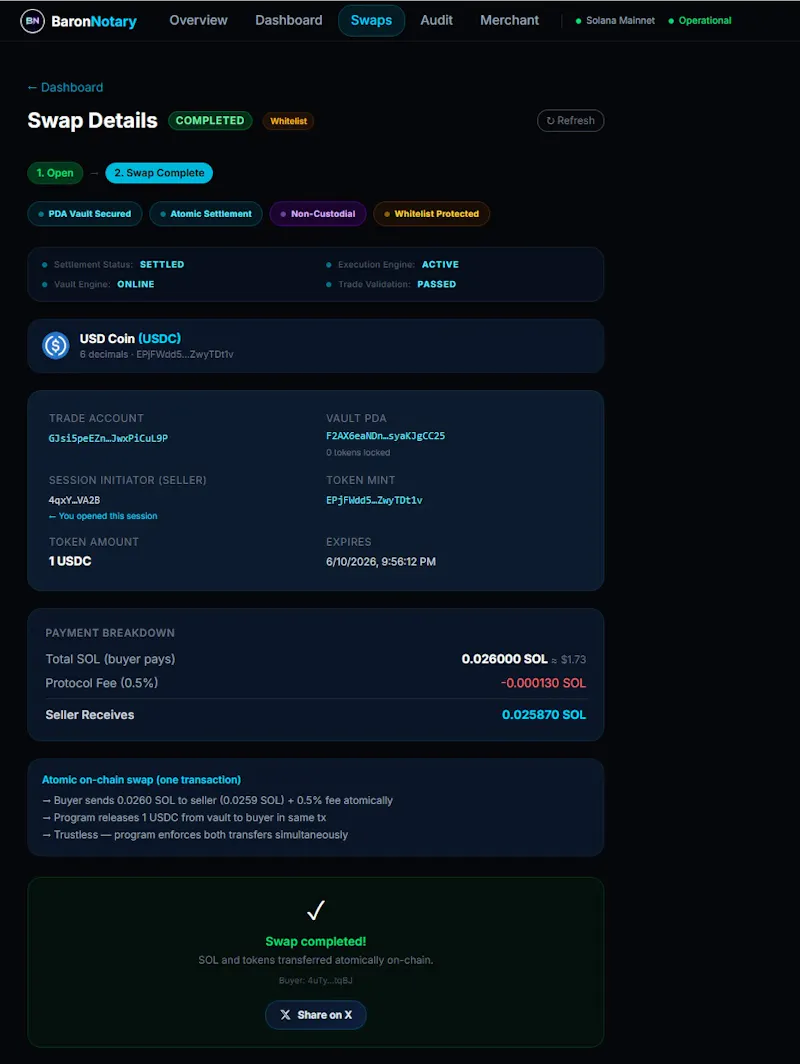This screenshot has height=1064, width=800.
Task: Open trade account GJsi5peEZn…JwxPiCuL9P link
Action: [108, 438]
